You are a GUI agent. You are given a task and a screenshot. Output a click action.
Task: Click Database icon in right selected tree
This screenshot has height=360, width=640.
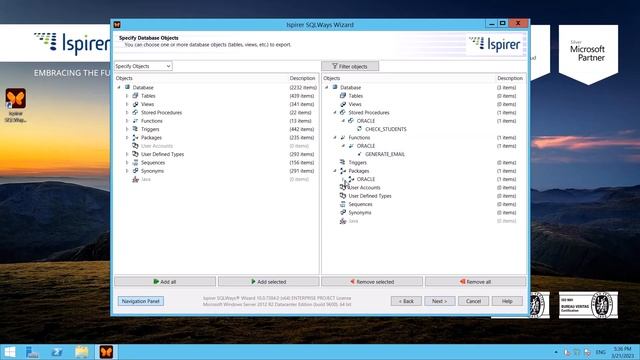[335, 87]
